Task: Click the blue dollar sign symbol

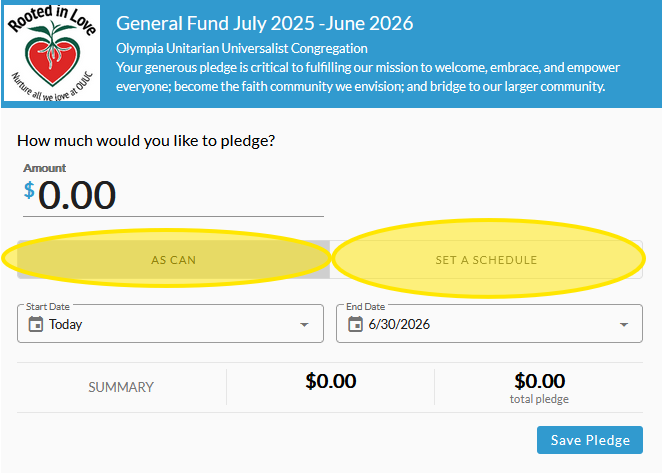Action: click(29, 190)
